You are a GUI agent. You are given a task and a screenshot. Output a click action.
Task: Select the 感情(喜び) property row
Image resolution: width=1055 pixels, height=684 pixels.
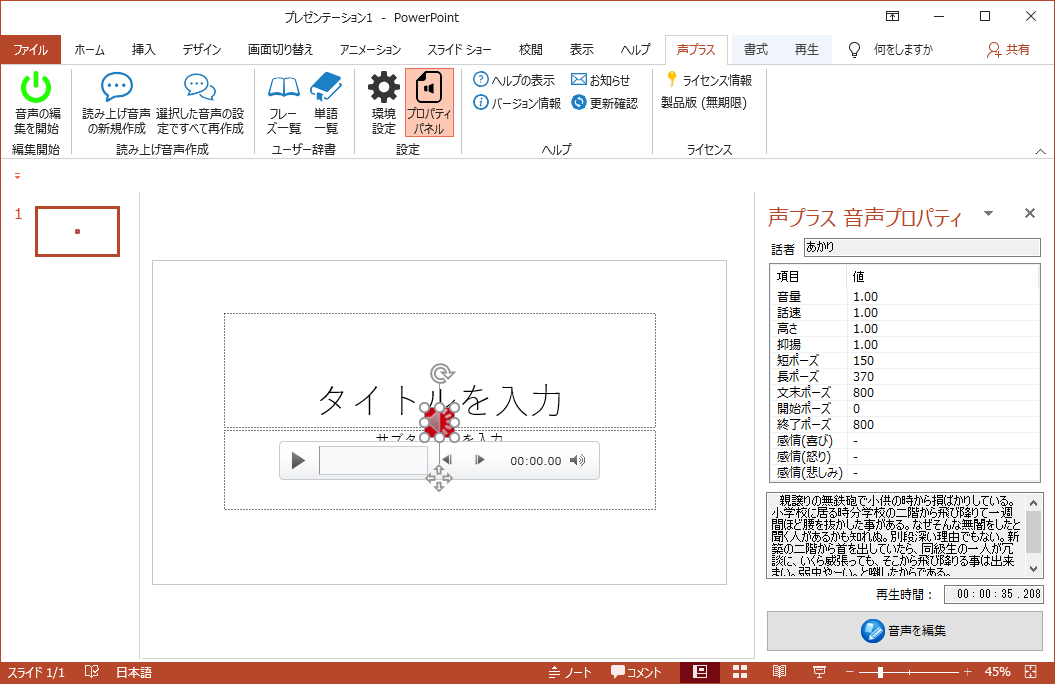click(x=906, y=441)
